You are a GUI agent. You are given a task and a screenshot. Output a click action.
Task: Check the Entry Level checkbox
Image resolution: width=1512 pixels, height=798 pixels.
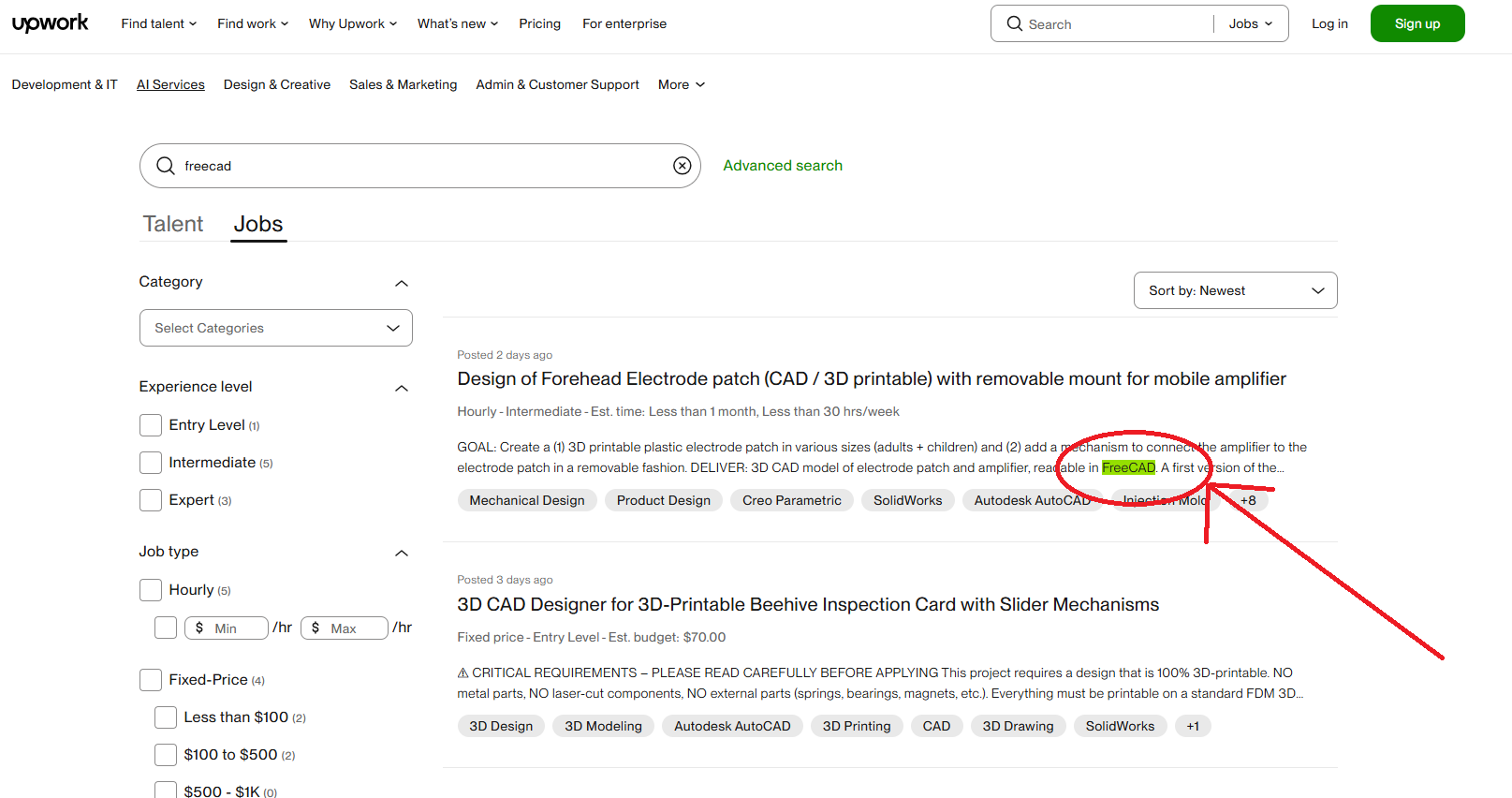(151, 425)
